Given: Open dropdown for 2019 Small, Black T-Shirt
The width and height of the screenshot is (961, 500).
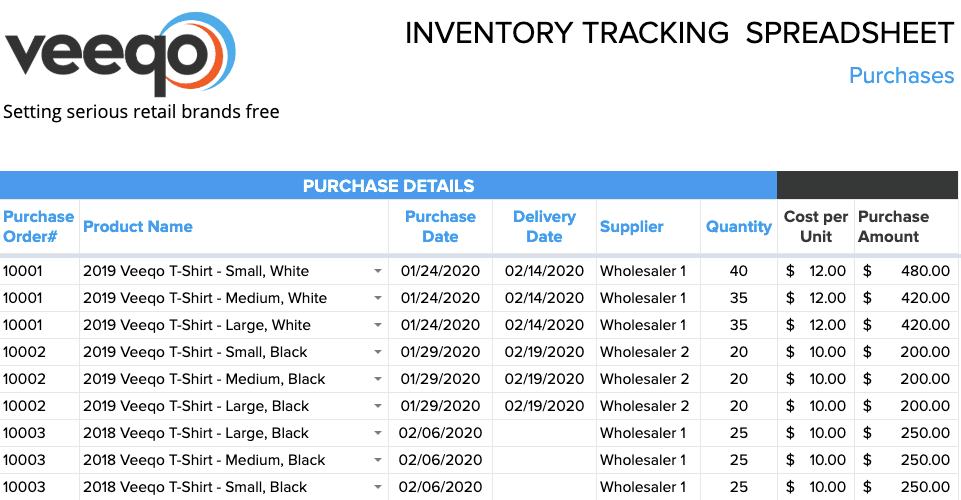Looking at the screenshot, I should [378, 352].
